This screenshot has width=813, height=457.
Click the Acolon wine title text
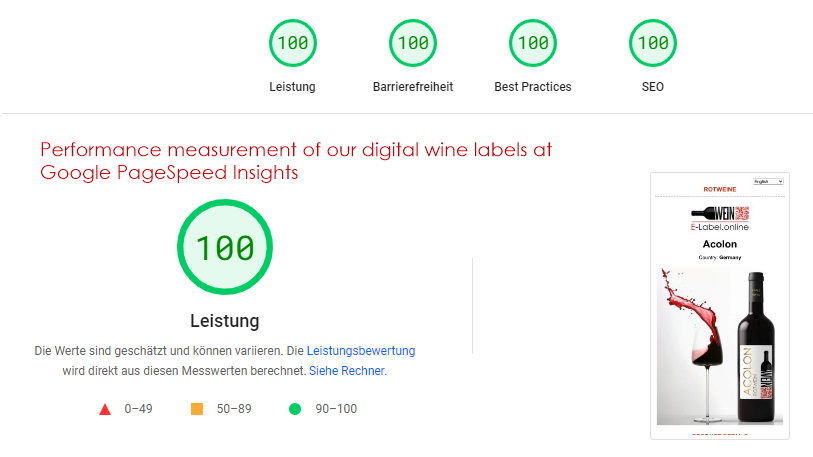(x=720, y=244)
